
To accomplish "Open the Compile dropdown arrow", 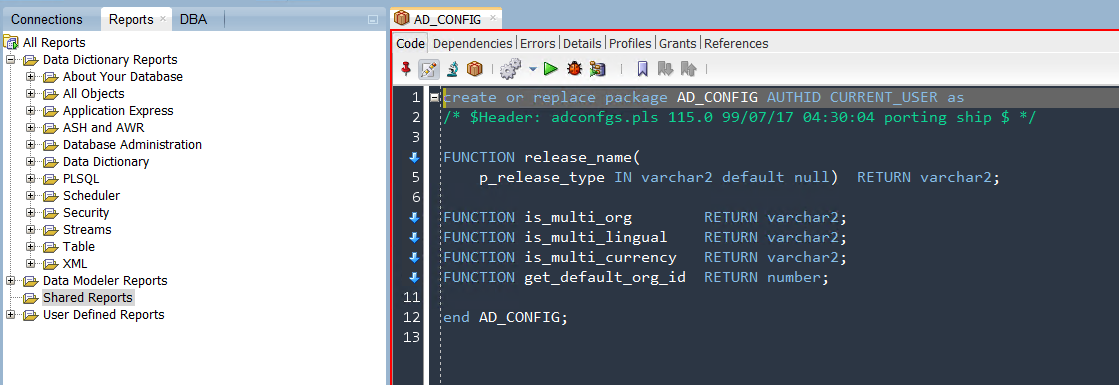I will [x=532, y=69].
